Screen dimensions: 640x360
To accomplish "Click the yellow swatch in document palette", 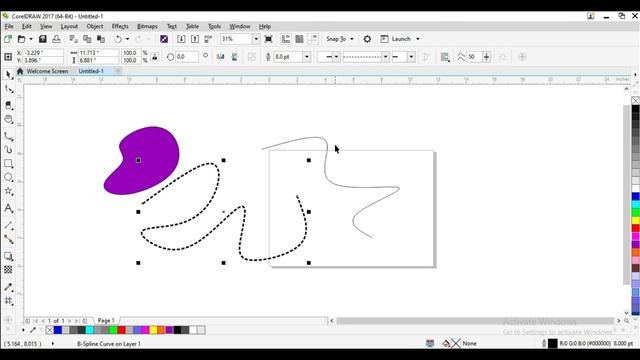I will pos(153,330).
